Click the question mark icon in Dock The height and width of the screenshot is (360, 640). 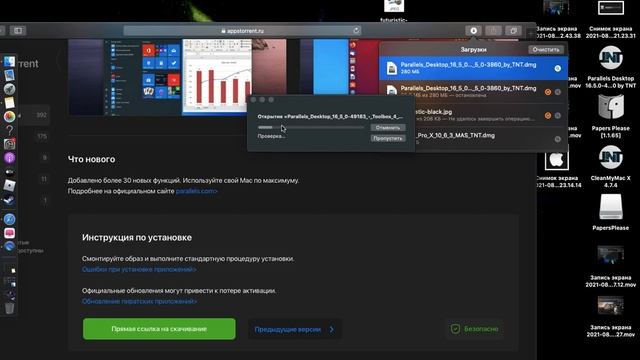9,130
